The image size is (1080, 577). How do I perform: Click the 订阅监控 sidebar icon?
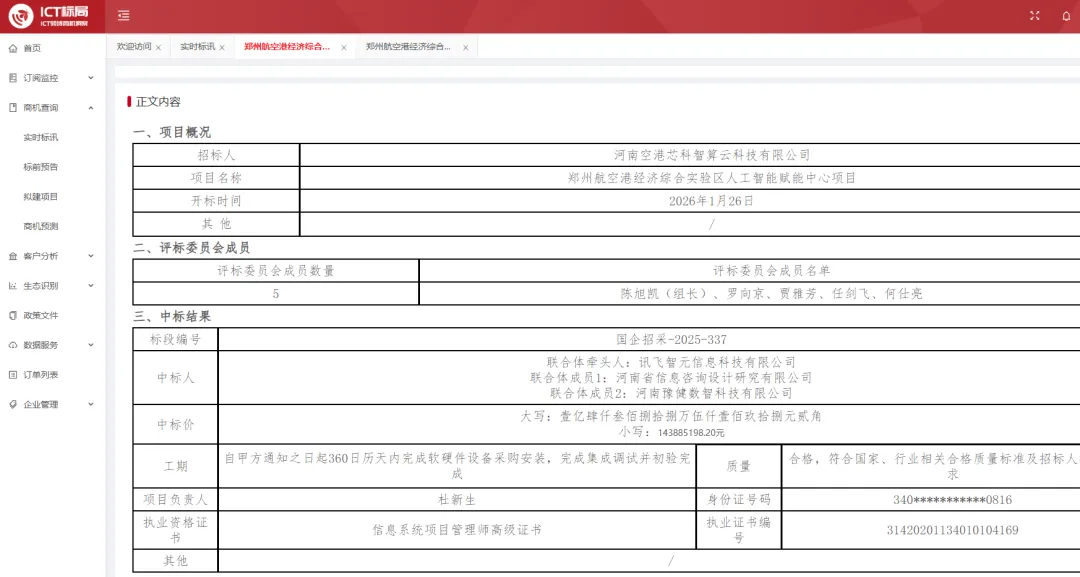[12, 78]
